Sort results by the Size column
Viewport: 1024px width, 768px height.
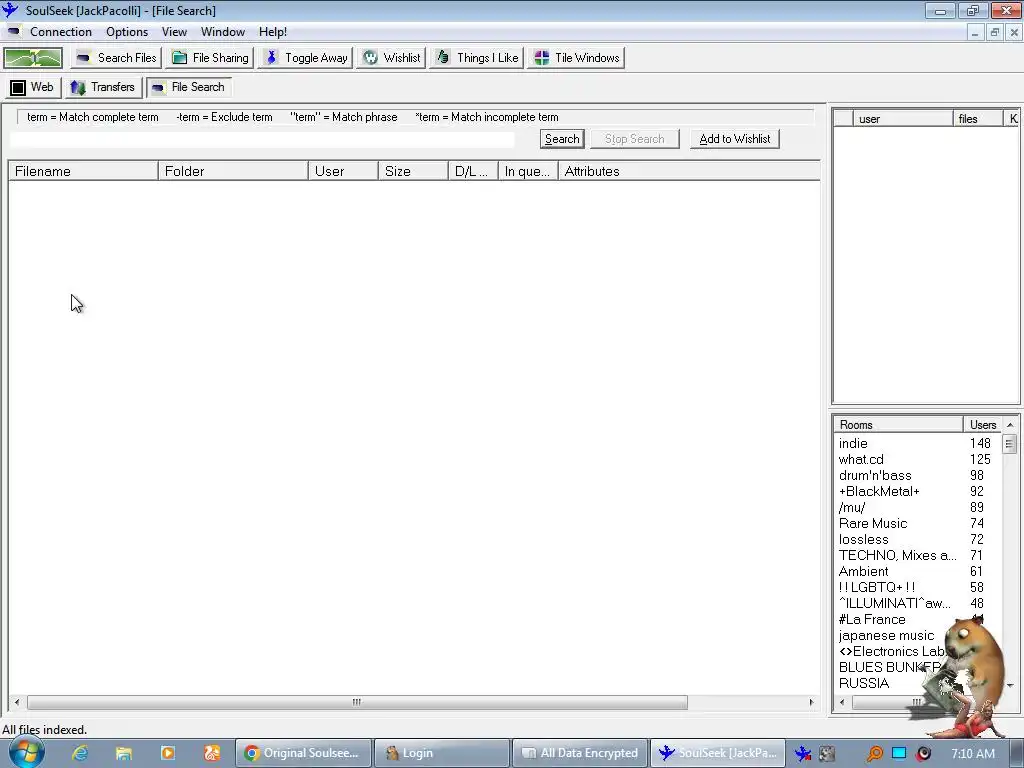click(x=413, y=171)
